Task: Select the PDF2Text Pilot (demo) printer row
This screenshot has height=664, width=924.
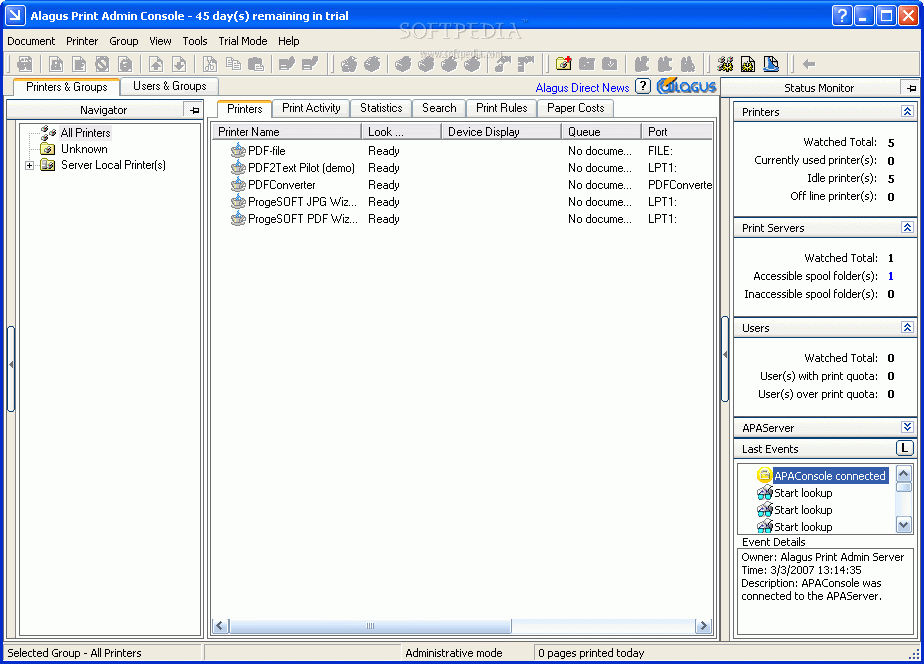Action: (462, 168)
